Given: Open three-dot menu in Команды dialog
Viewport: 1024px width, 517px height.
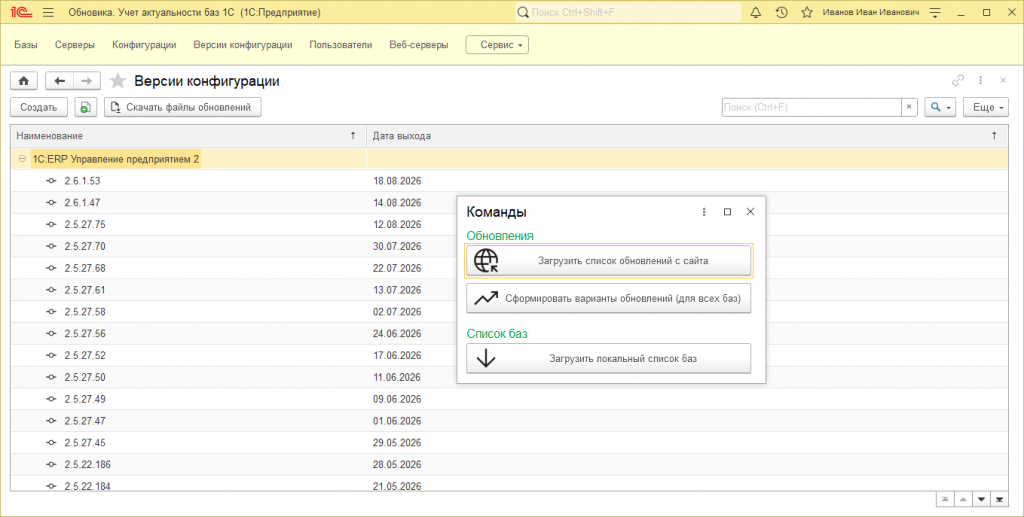Looking at the screenshot, I should 704,212.
